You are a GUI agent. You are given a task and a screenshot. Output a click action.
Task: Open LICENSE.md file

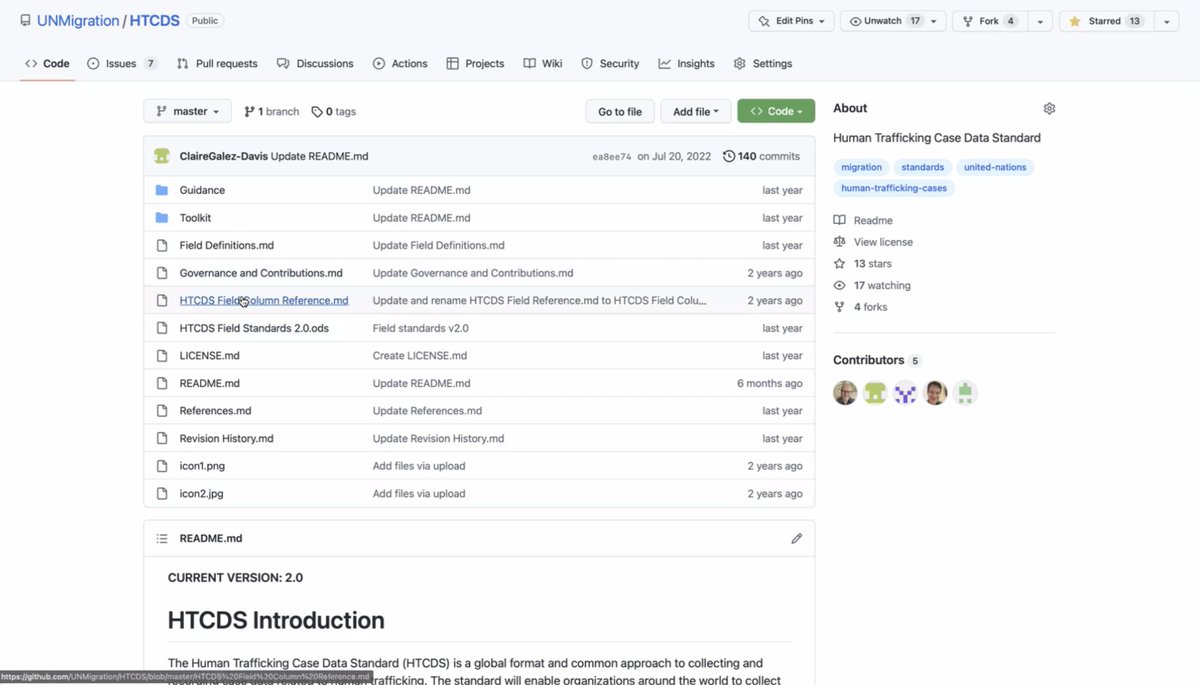coord(210,356)
